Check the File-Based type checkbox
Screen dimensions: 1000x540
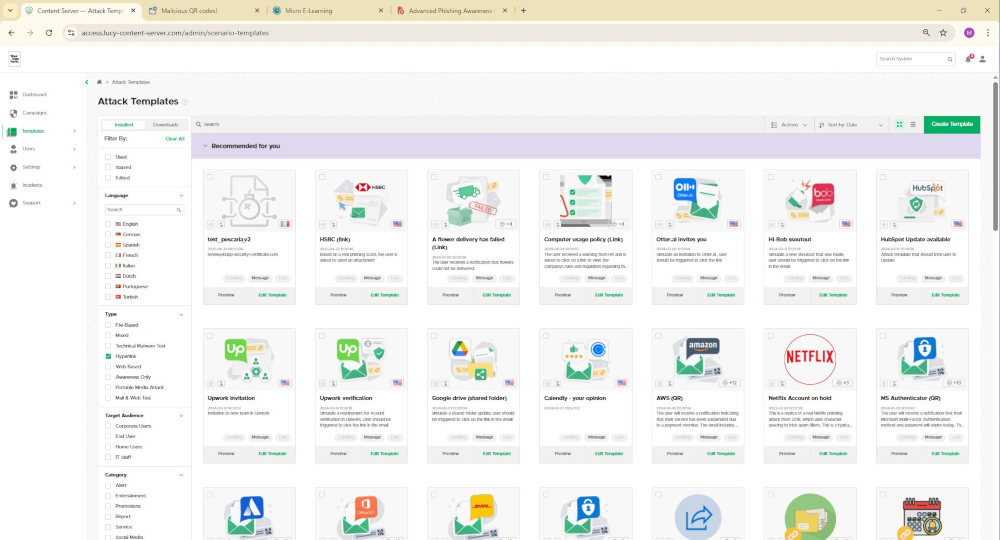[108, 325]
